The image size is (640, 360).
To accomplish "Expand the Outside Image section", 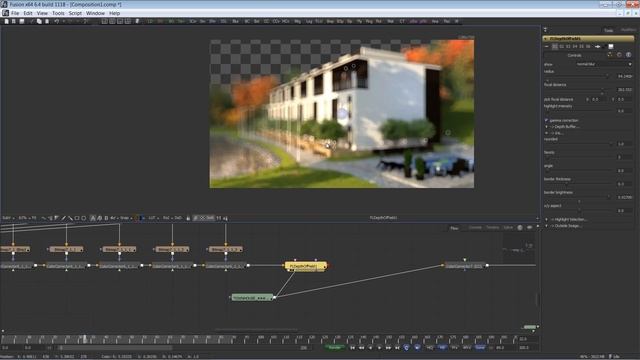I will [547, 226].
